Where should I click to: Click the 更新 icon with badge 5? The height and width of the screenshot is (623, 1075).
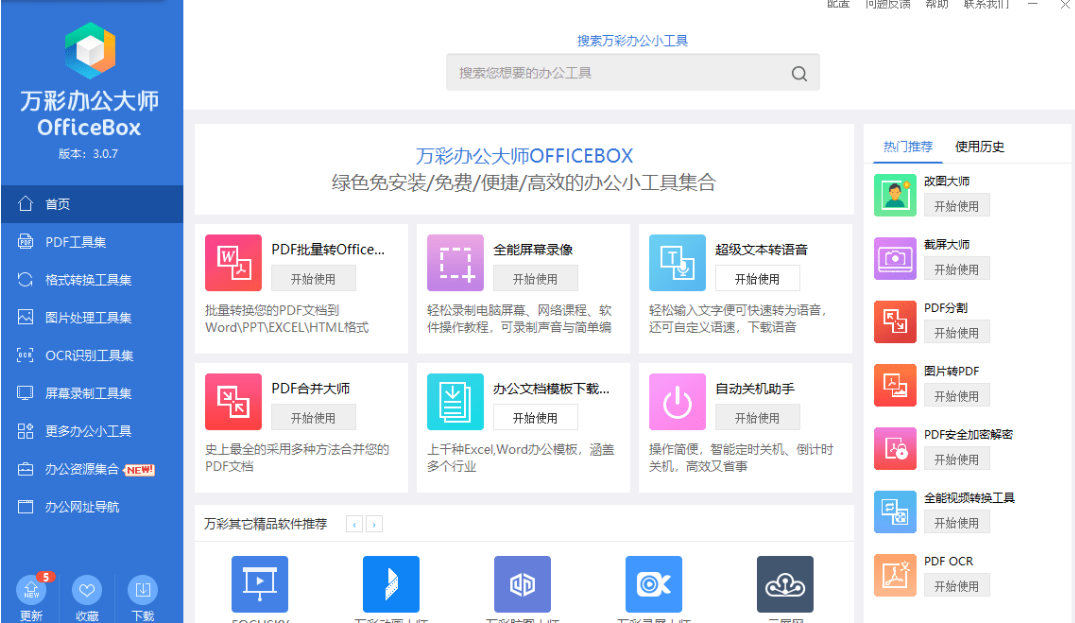31,590
